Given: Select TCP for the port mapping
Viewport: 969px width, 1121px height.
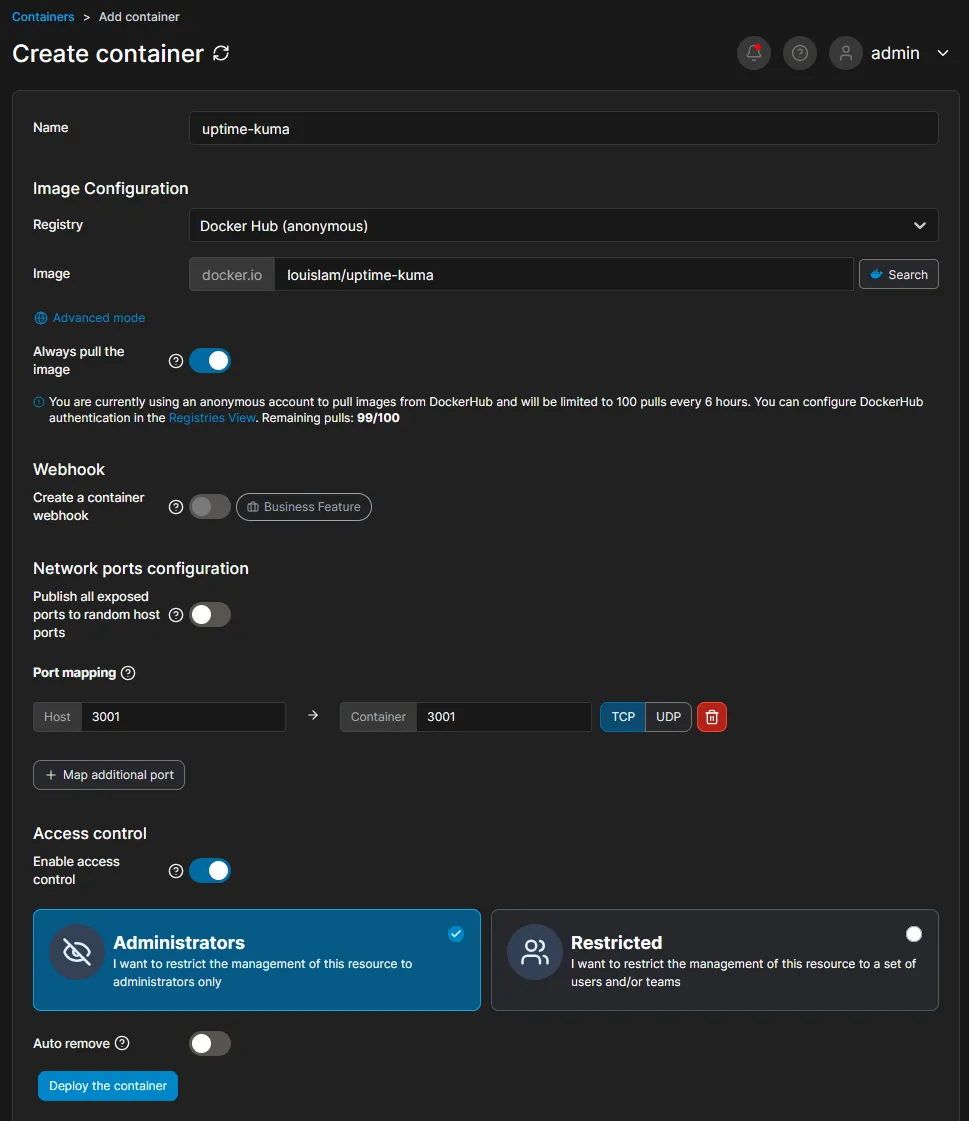Looking at the screenshot, I should click(622, 717).
